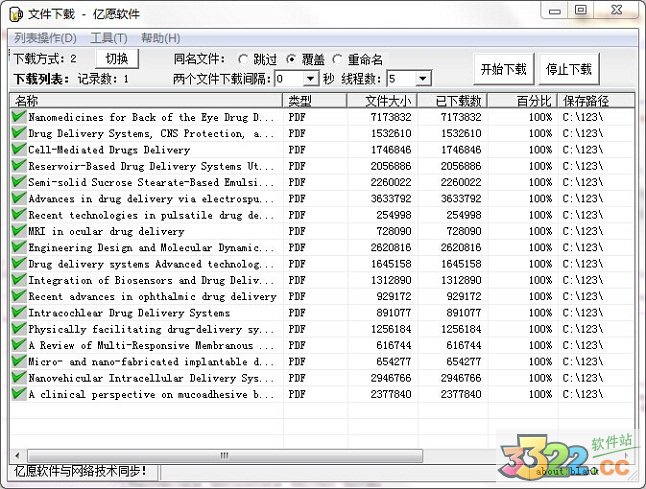Select the Recent advances in ophthalmic drug delivery name
Viewport: 646px width, 489px height.
[x=152, y=297]
